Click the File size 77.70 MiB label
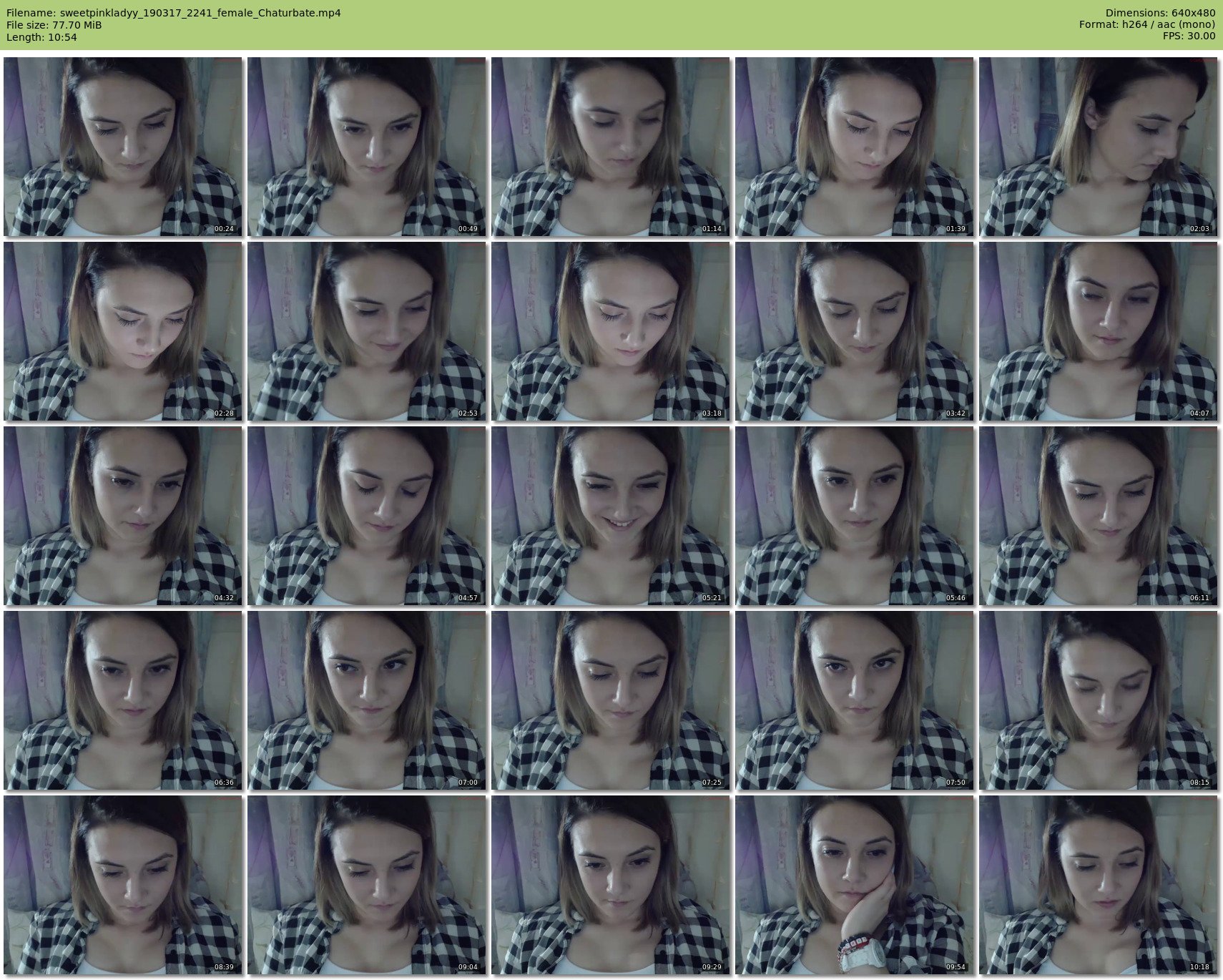This screenshot has height=980, width=1223. pos(54,25)
